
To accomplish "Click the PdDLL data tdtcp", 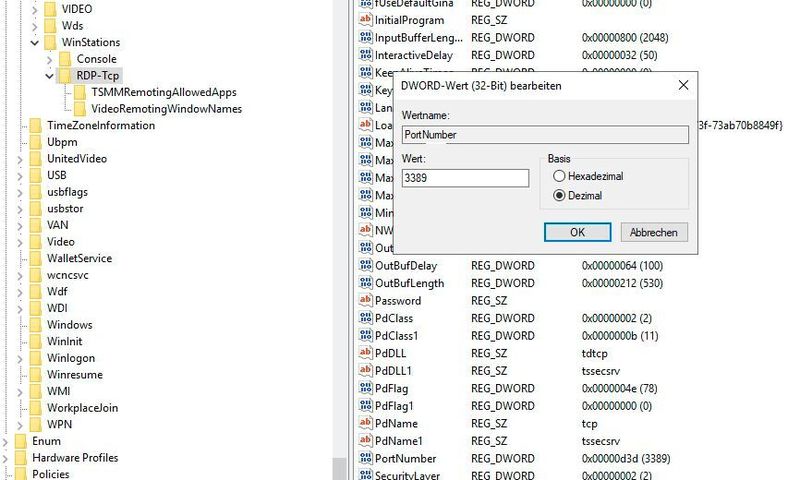I will click(x=594, y=353).
